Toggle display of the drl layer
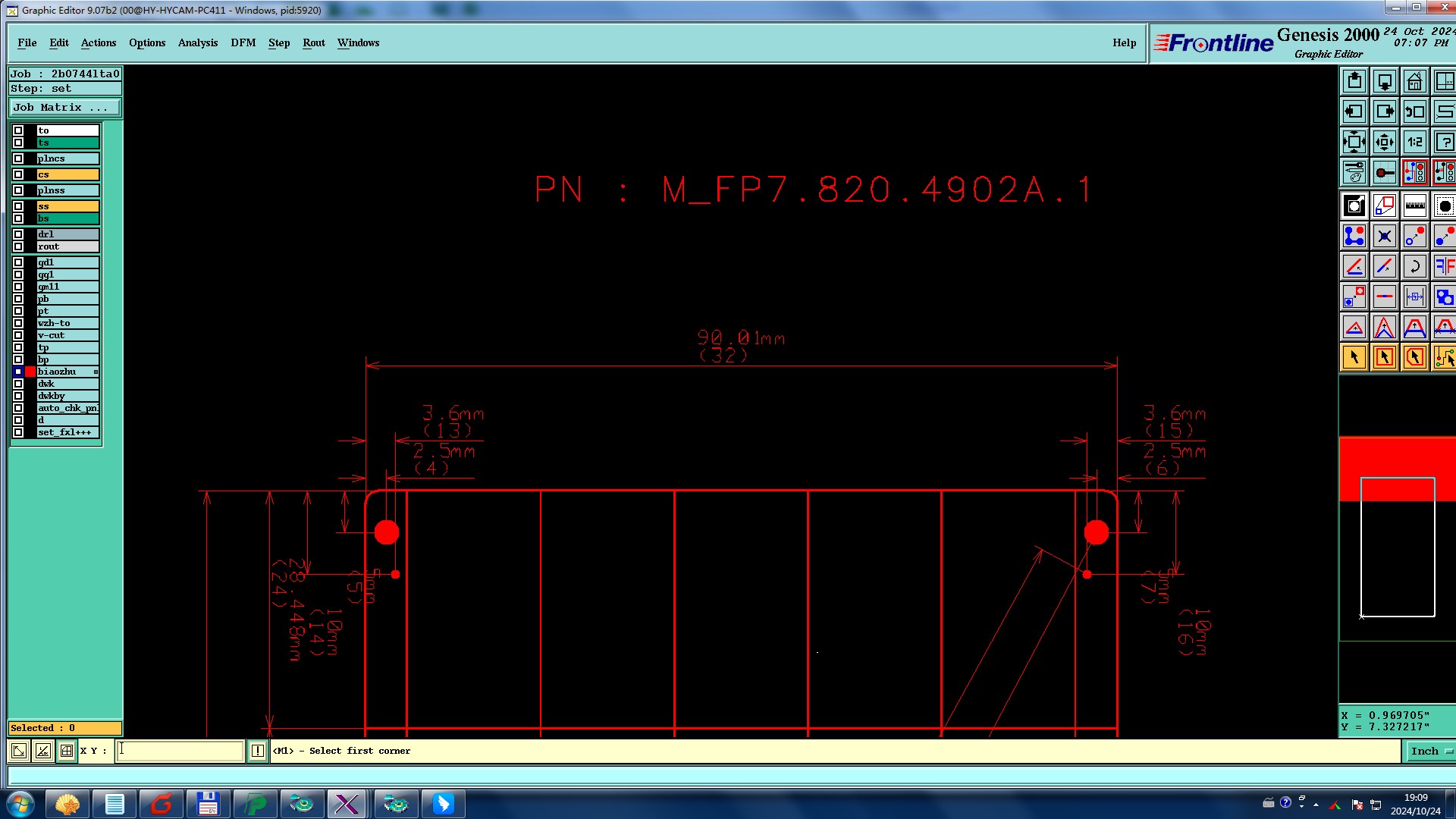 (x=18, y=234)
